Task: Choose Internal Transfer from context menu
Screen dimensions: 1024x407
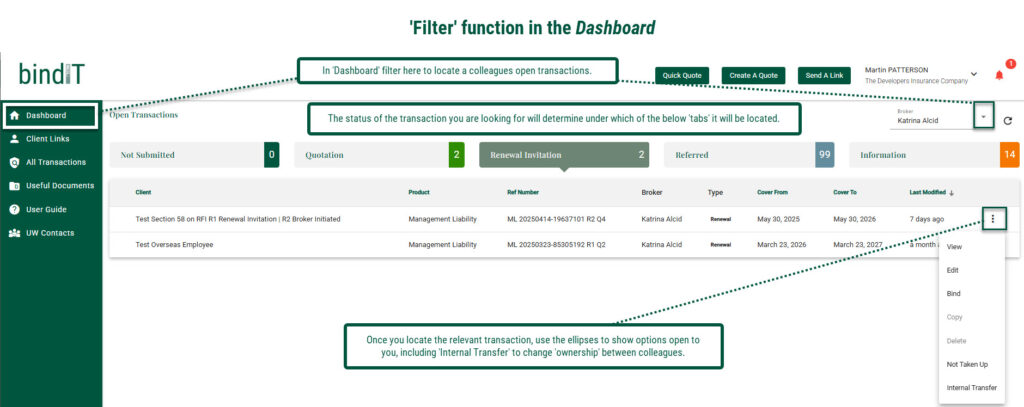Action: (x=971, y=387)
